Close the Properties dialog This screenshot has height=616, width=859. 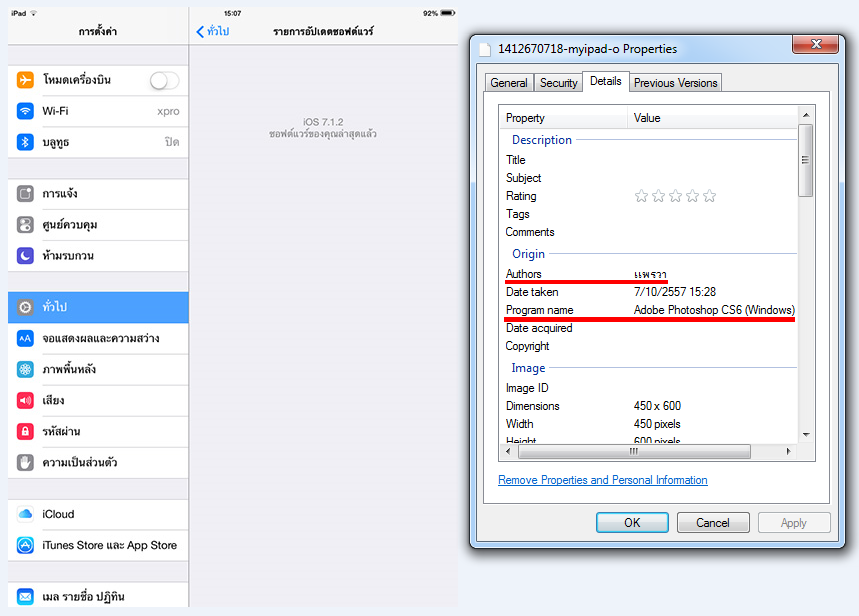(816, 44)
